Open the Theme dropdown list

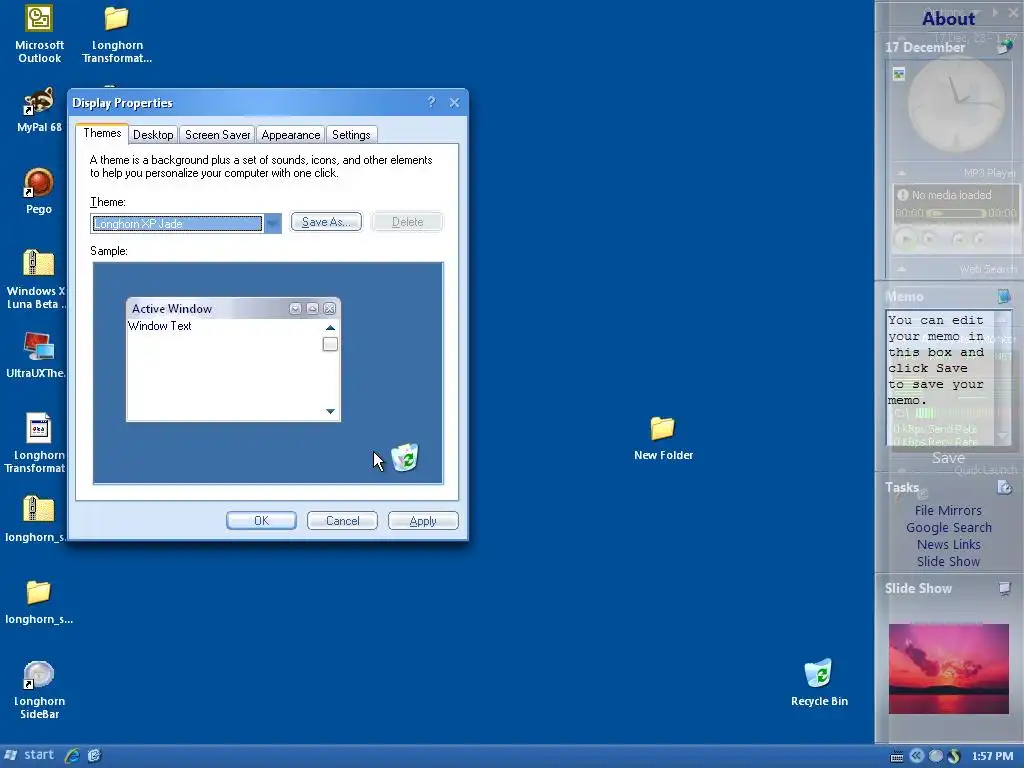[273, 223]
